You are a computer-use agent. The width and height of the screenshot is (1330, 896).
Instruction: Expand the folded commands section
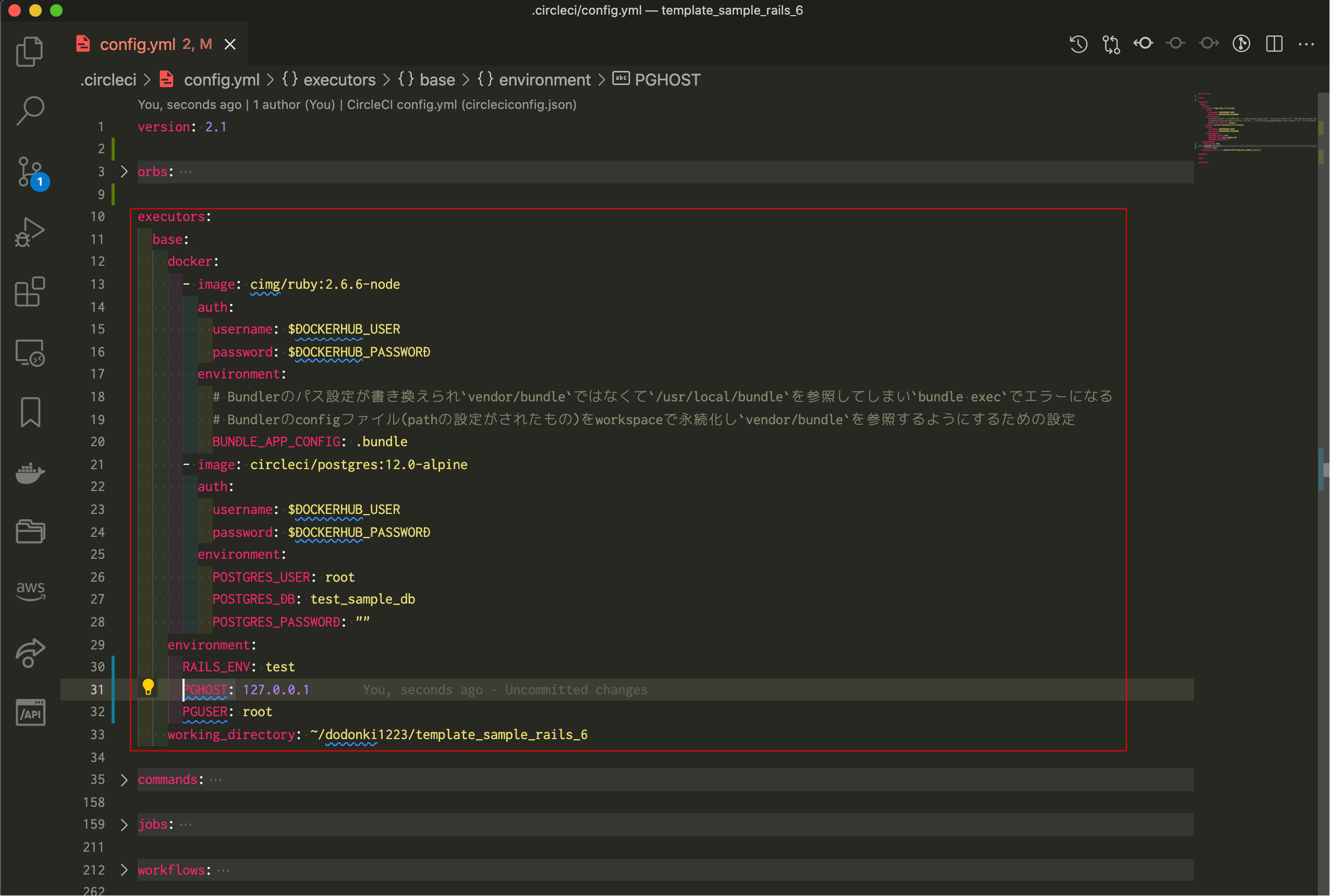tap(124, 779)
